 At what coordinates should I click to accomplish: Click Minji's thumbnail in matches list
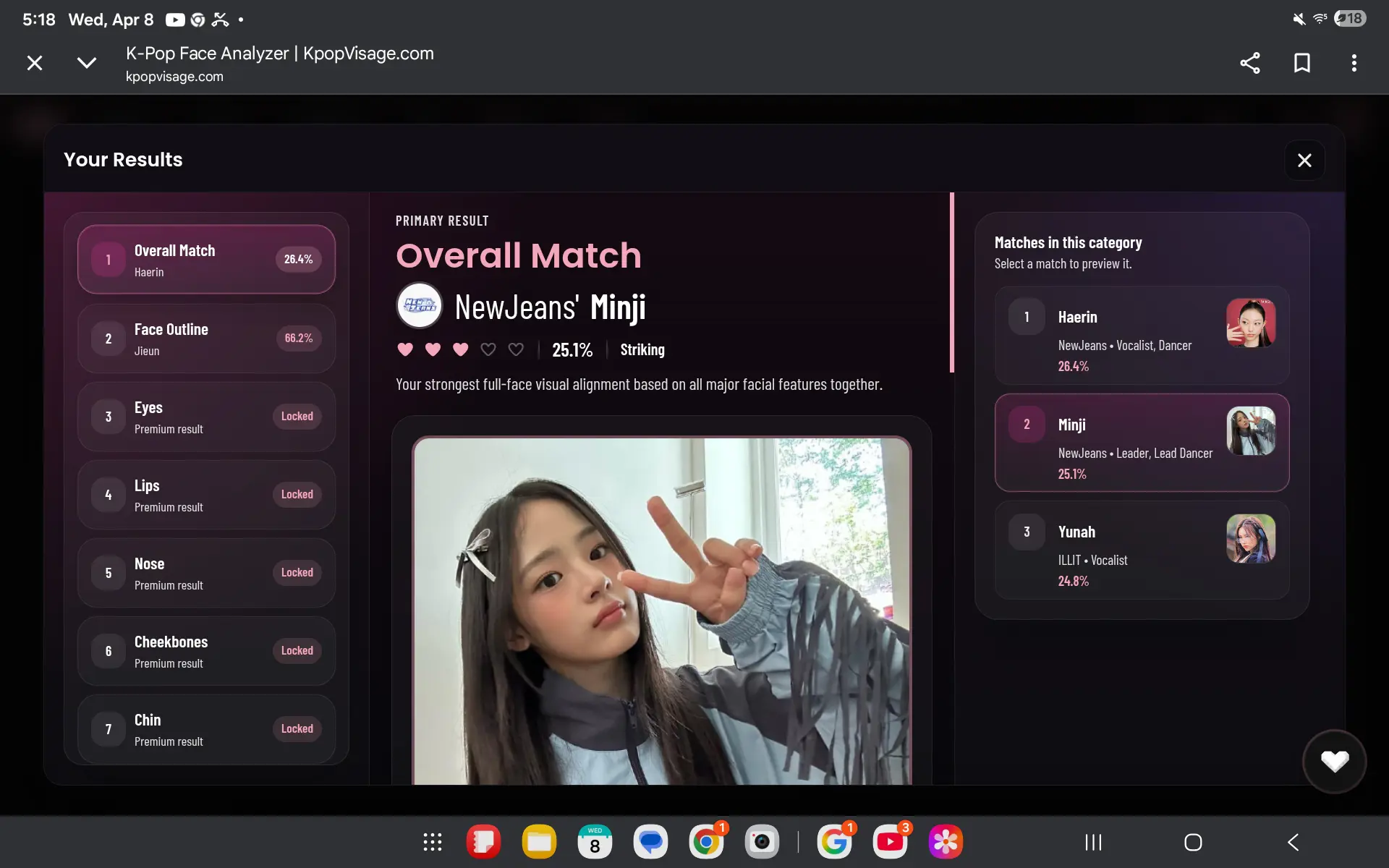coord(1250,431)
